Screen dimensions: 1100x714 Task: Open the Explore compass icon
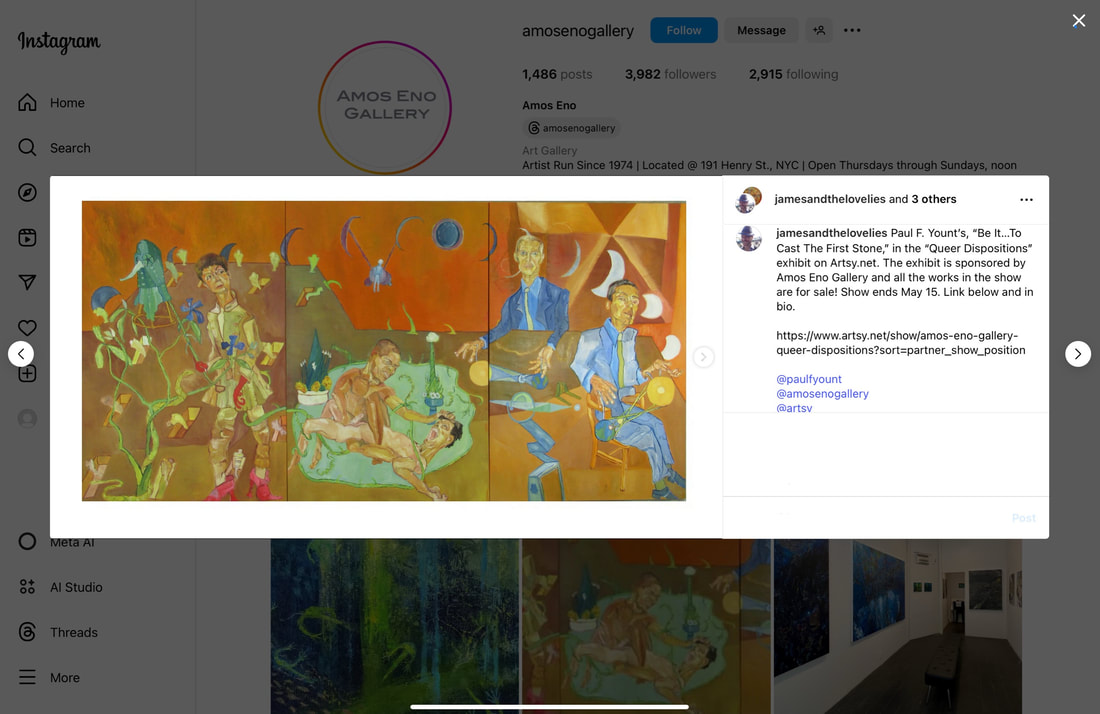click(x=27, y=192)
